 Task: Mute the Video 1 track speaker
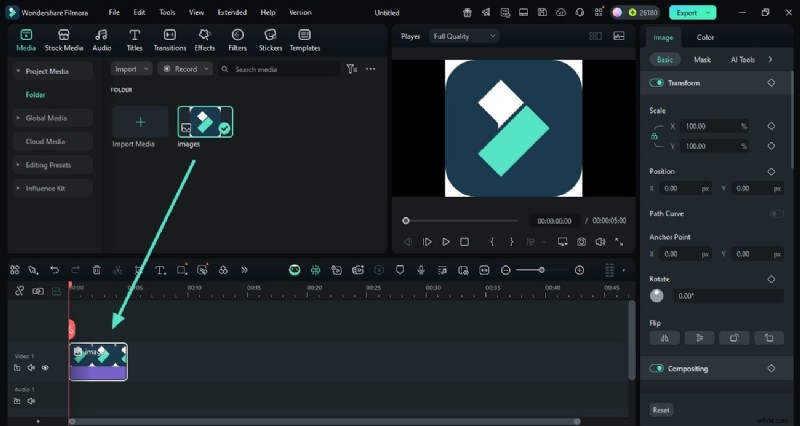click(31, 368)
